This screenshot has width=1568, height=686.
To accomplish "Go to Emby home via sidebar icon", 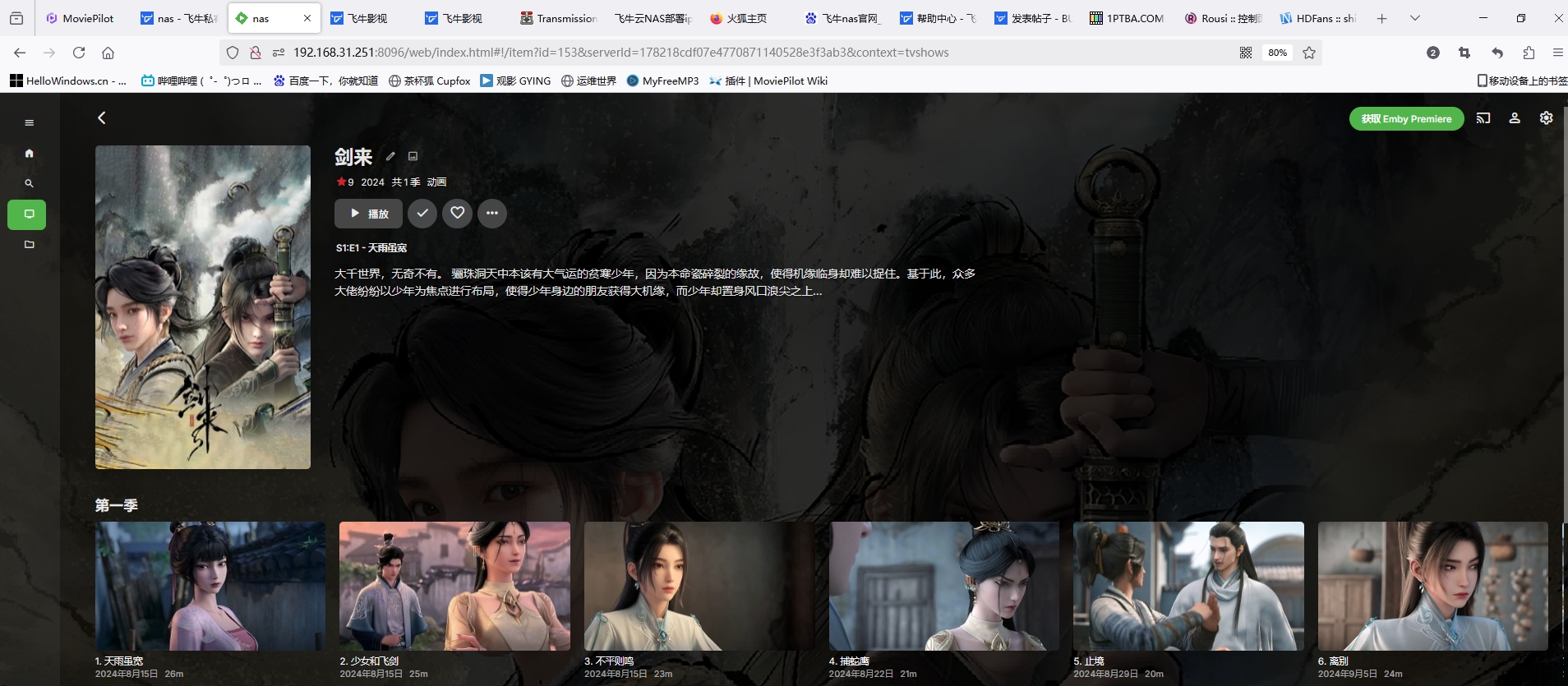I will click(x=30, y=154).
